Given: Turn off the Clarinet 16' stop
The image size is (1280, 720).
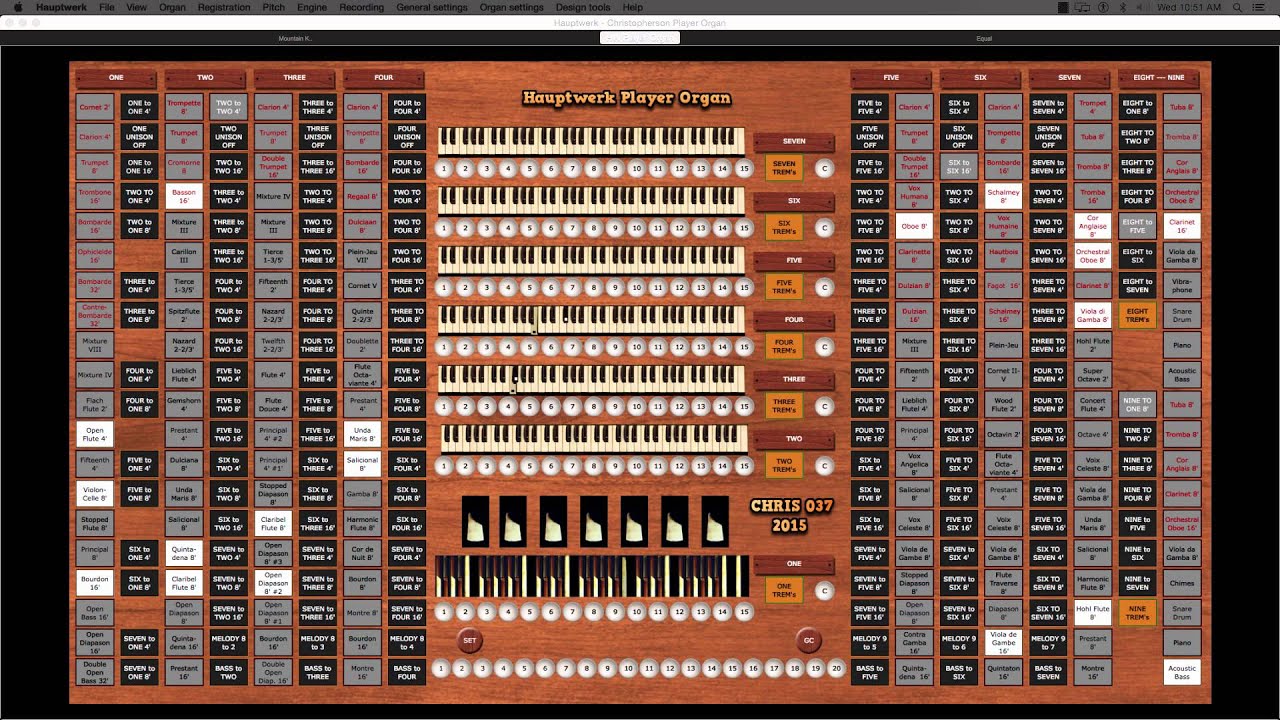Looking at the screenshot, I should tap(1182, 225).
